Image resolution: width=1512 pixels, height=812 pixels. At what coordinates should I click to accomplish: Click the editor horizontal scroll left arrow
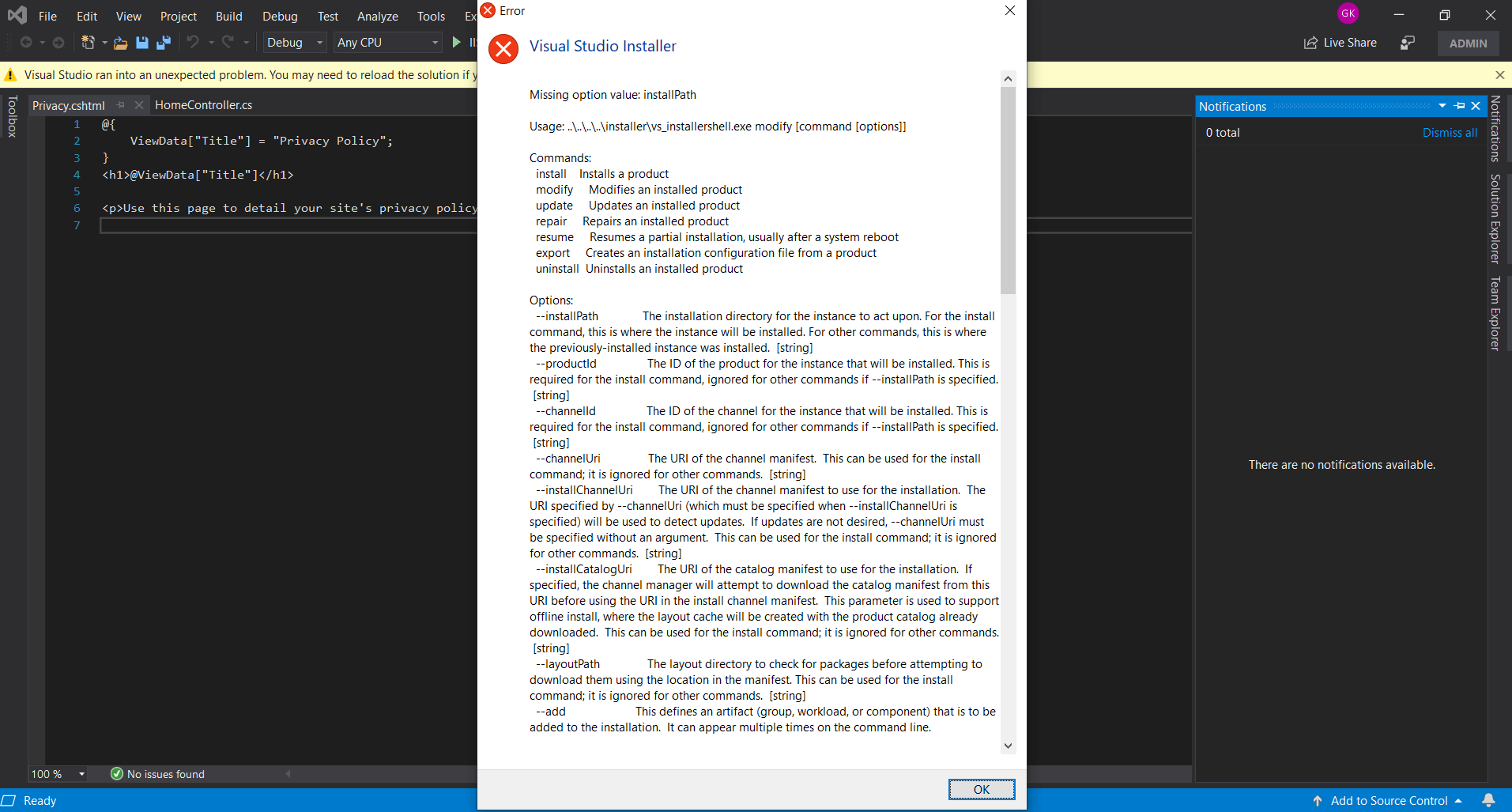click(x=288, y=774)
